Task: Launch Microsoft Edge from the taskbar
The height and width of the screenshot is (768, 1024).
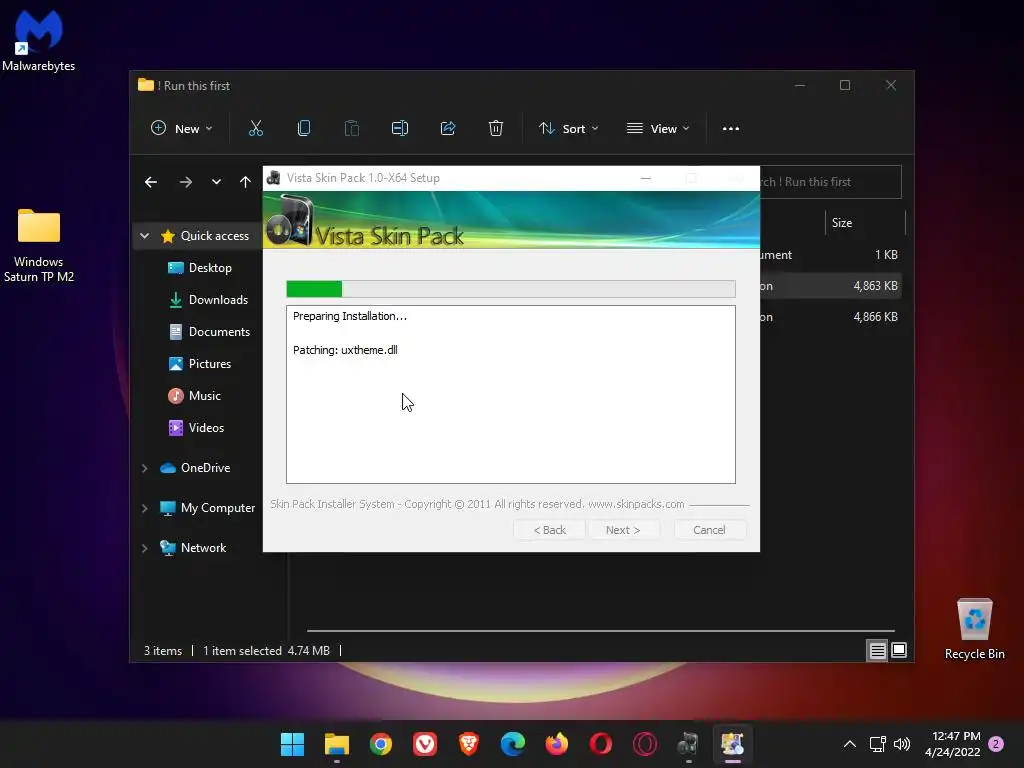Action: 513,744
